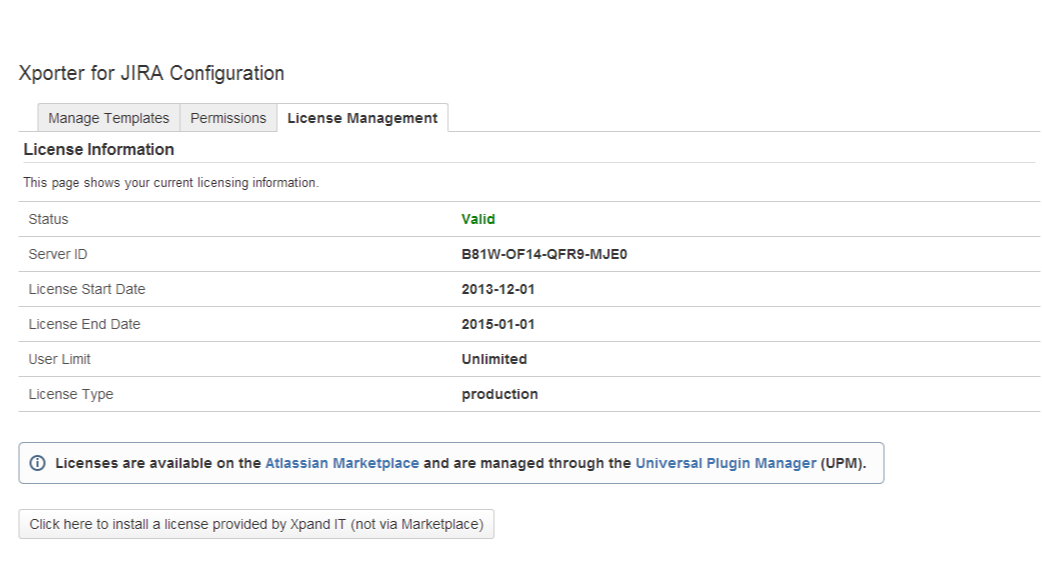Image resolution: width=1042 pixels, height=563 pixels.
Task: Click the Unlimited user limit value
Action: (494, 359)
